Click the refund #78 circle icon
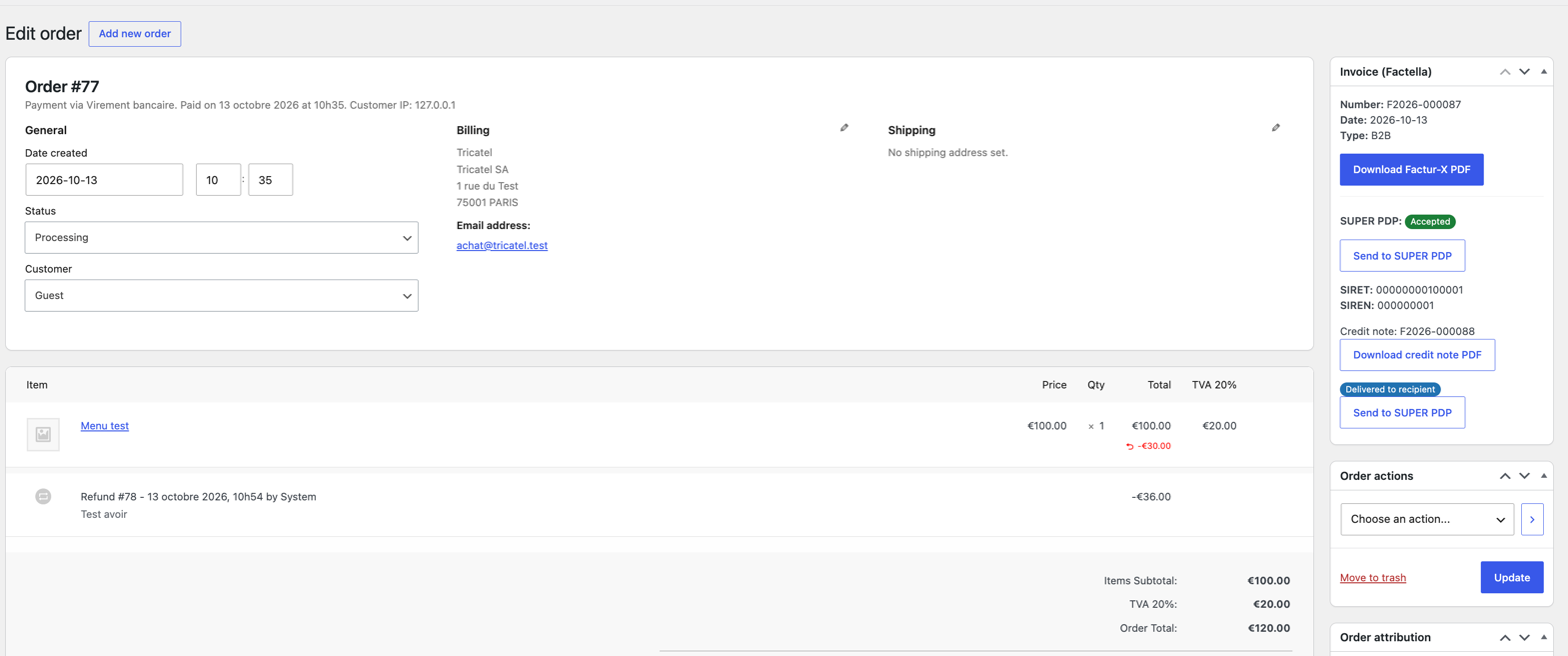This screenshot has height=656, width=1568. click(x=43, y=497)
